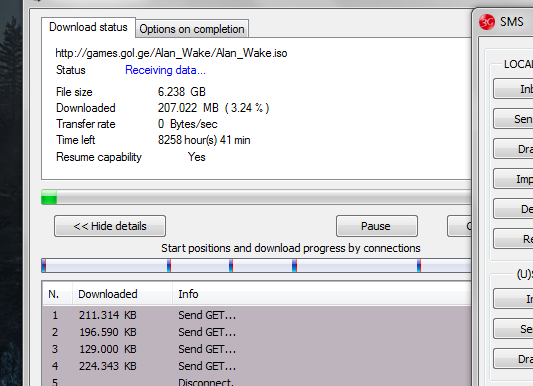
Task: Select connection row 224.343 KB
Action: tap(257, 366)
